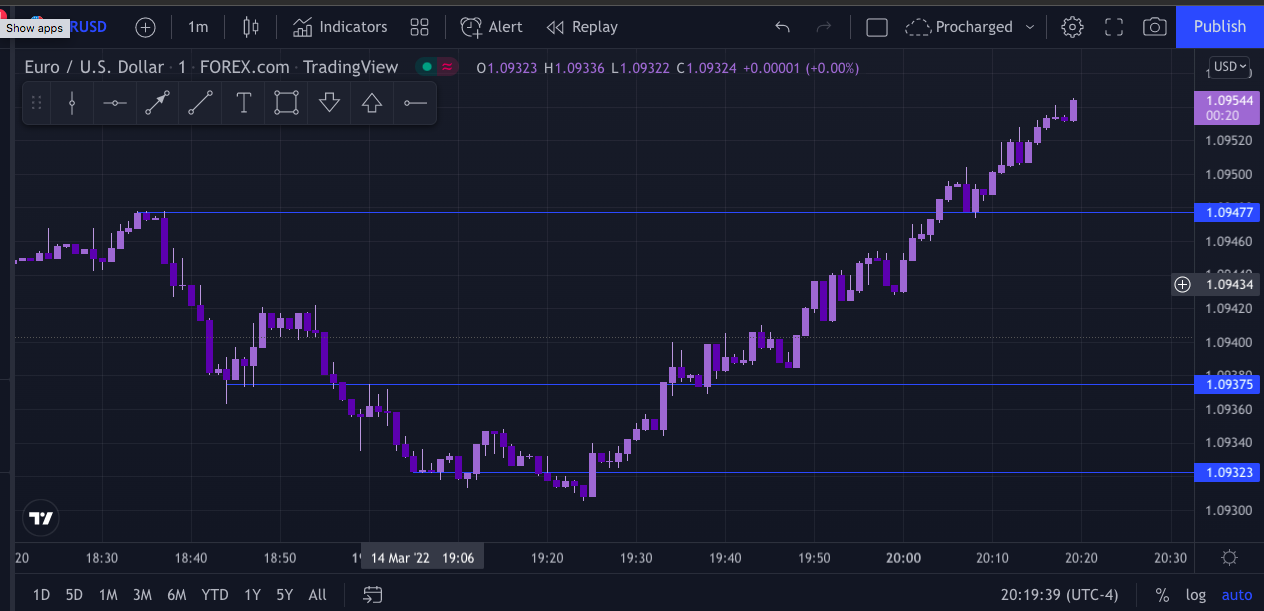Switch to the 5D date range

[74, 595]
